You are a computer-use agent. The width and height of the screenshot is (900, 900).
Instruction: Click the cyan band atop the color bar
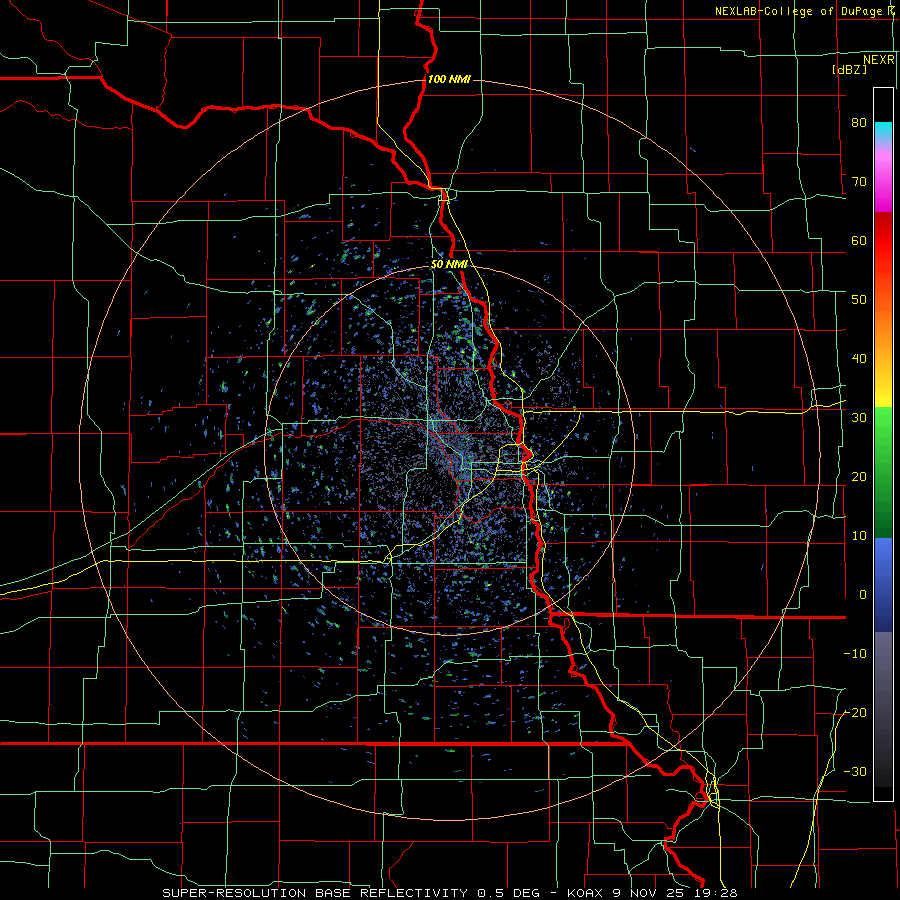[883, 129]
